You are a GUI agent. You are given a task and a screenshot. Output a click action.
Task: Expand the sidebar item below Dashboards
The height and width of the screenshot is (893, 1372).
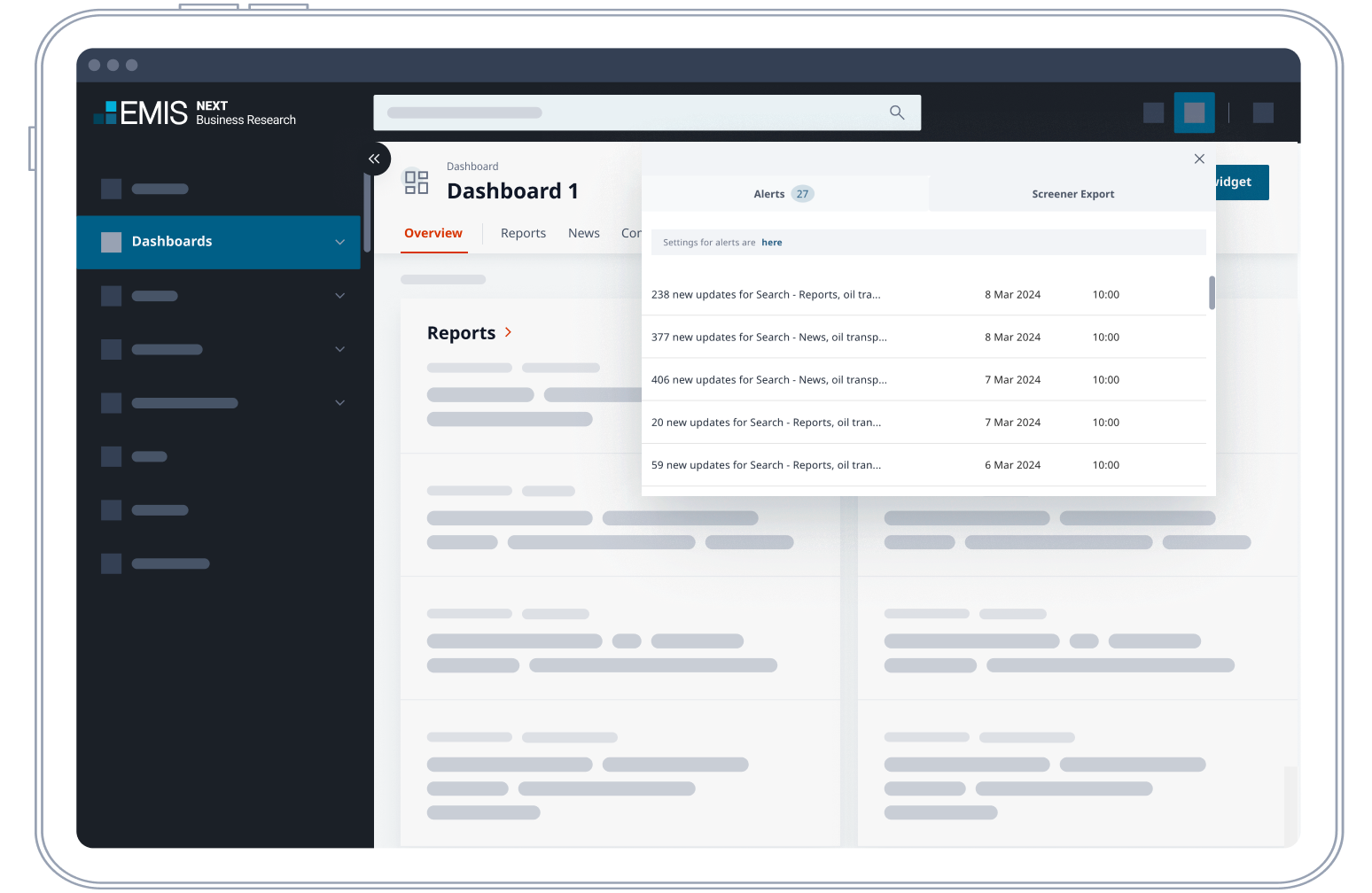tap(339, 296)
